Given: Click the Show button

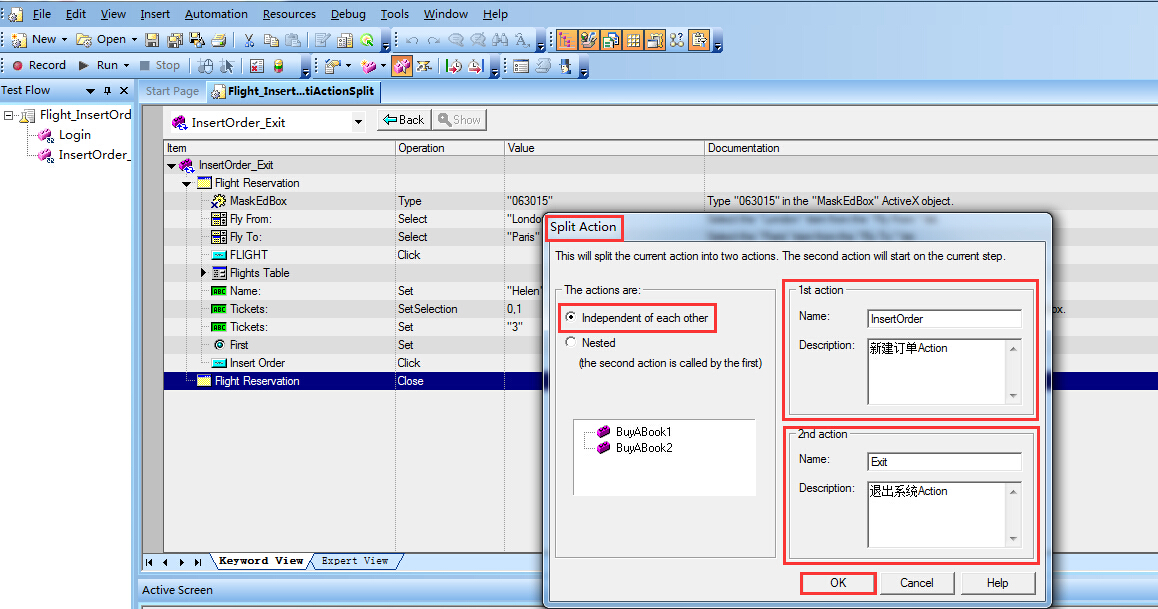Looking at the screenshot, I should click(459, 120).
